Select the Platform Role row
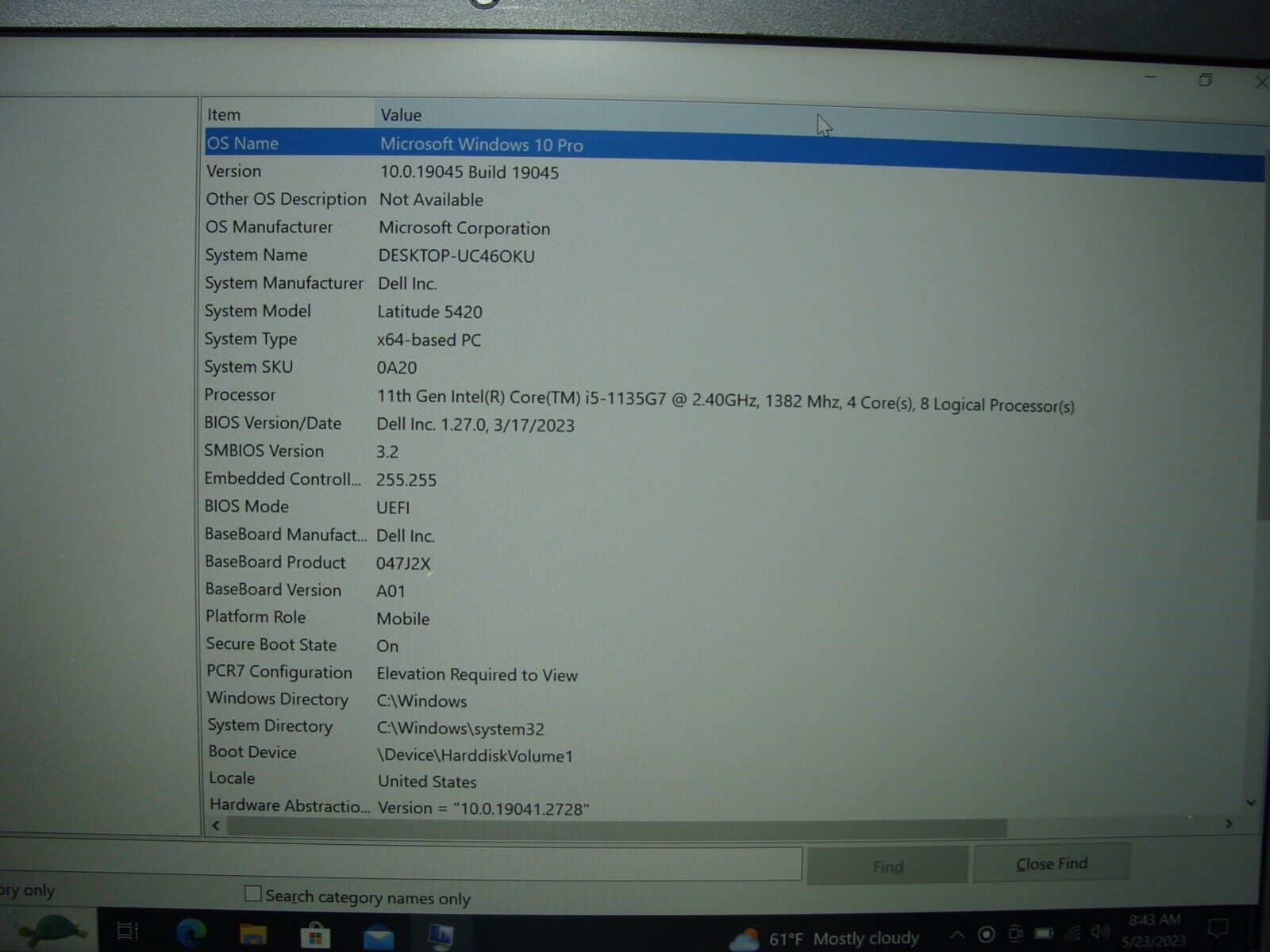Screen dimensions: 1270x952 click(x=734, y=618)
